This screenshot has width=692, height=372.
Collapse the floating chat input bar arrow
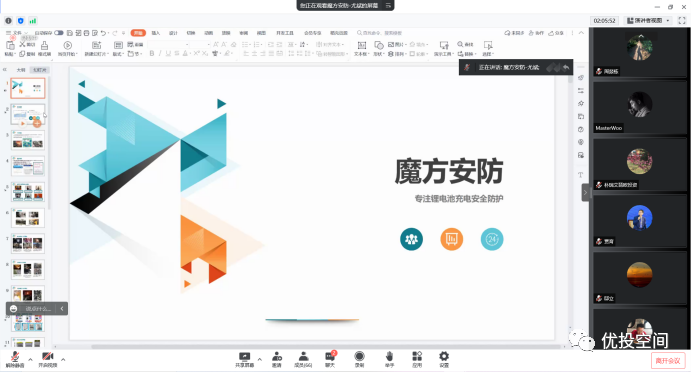62,308
